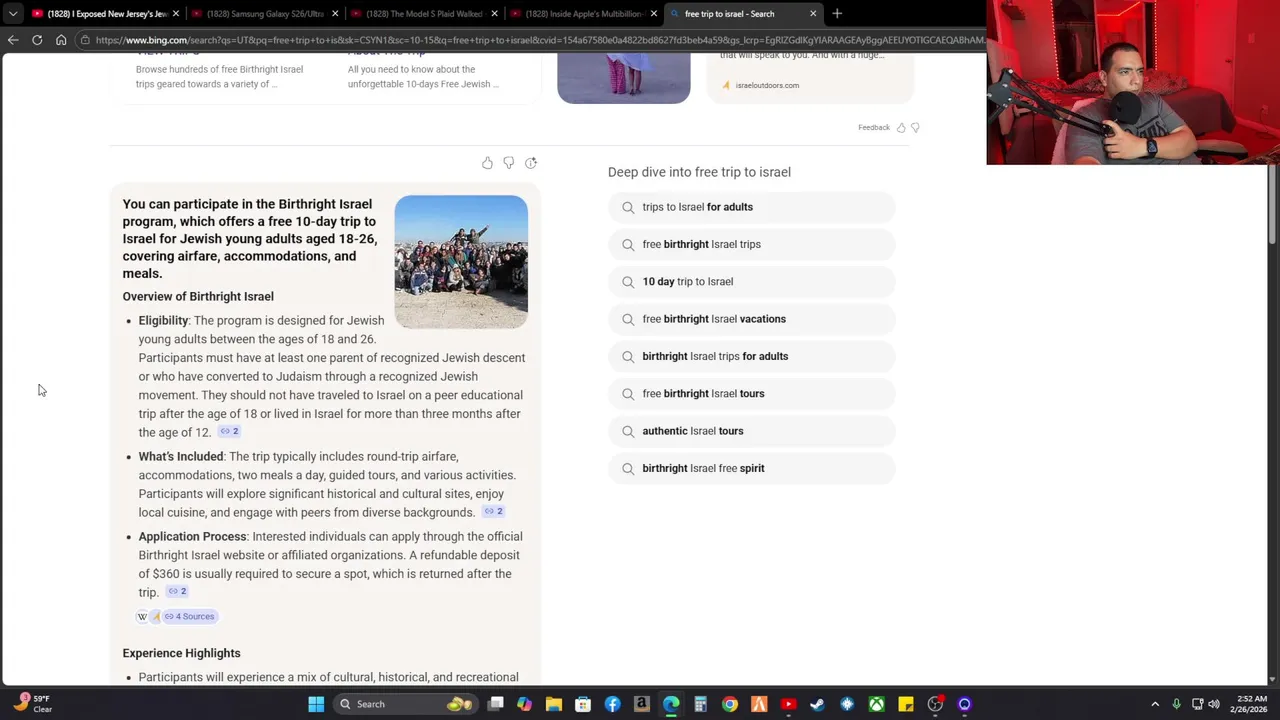Open citation badge after Application Process paragraph

point(177,592)
